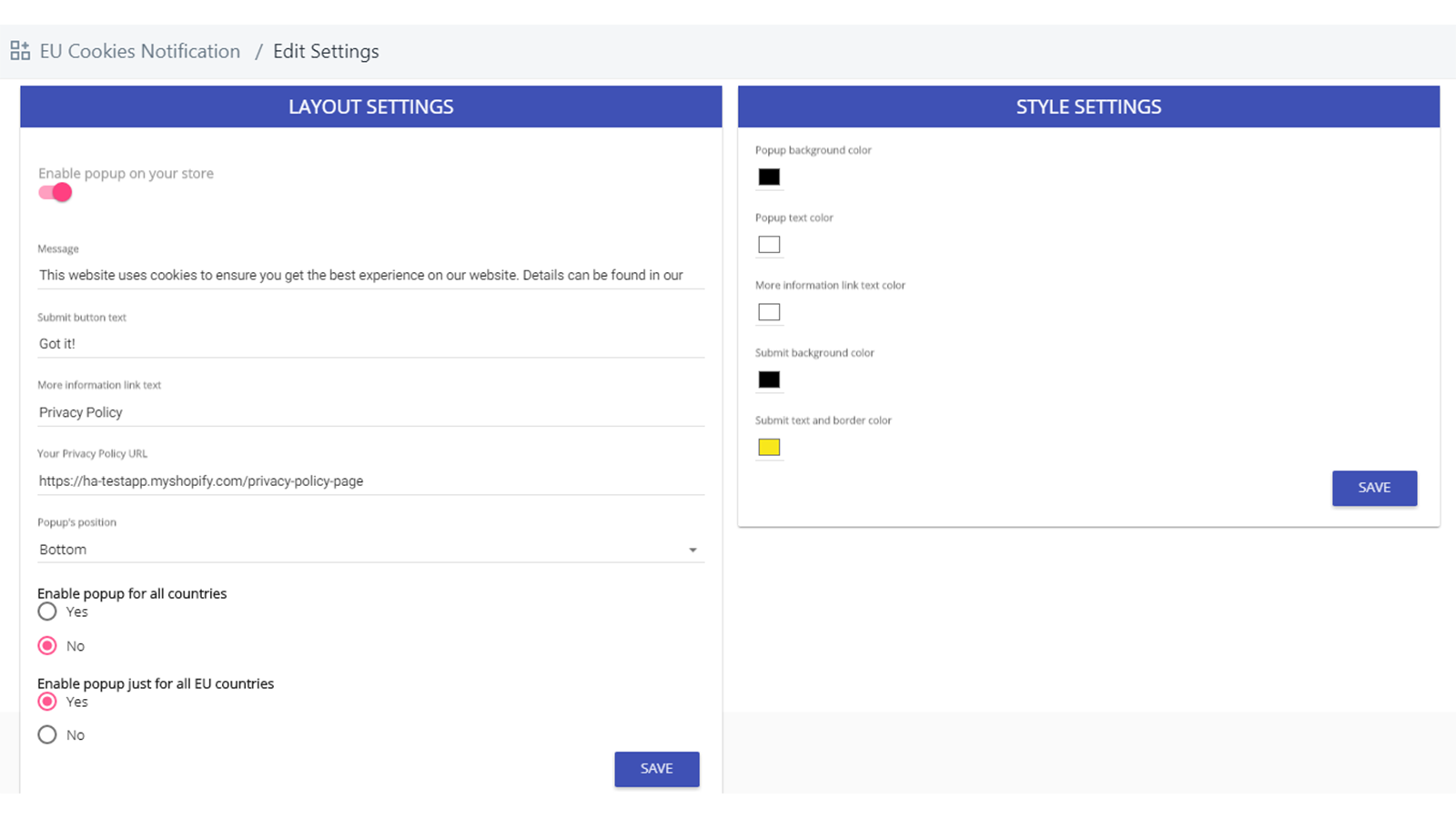1456x819 pixels.
Task: Click the STYLE SETTINGS header
Action: tap(1088, 106)
